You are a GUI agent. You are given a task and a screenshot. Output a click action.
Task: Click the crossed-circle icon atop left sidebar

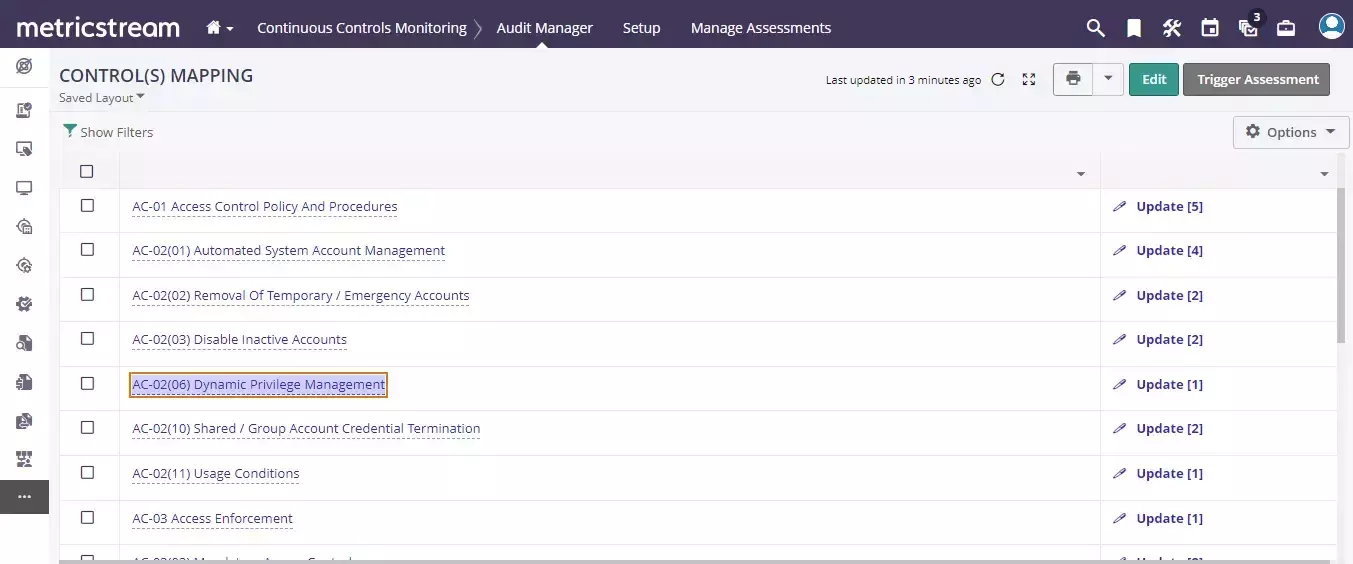coord(24,66)
